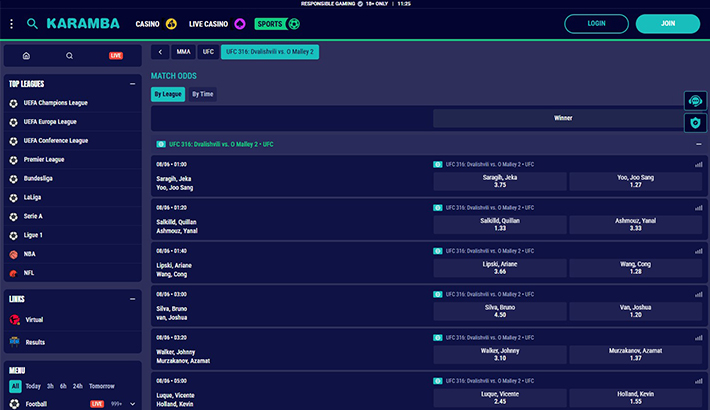Screen dimensions: 710x410
Task: Switch match odds to By League
Action: pos(168,94)
